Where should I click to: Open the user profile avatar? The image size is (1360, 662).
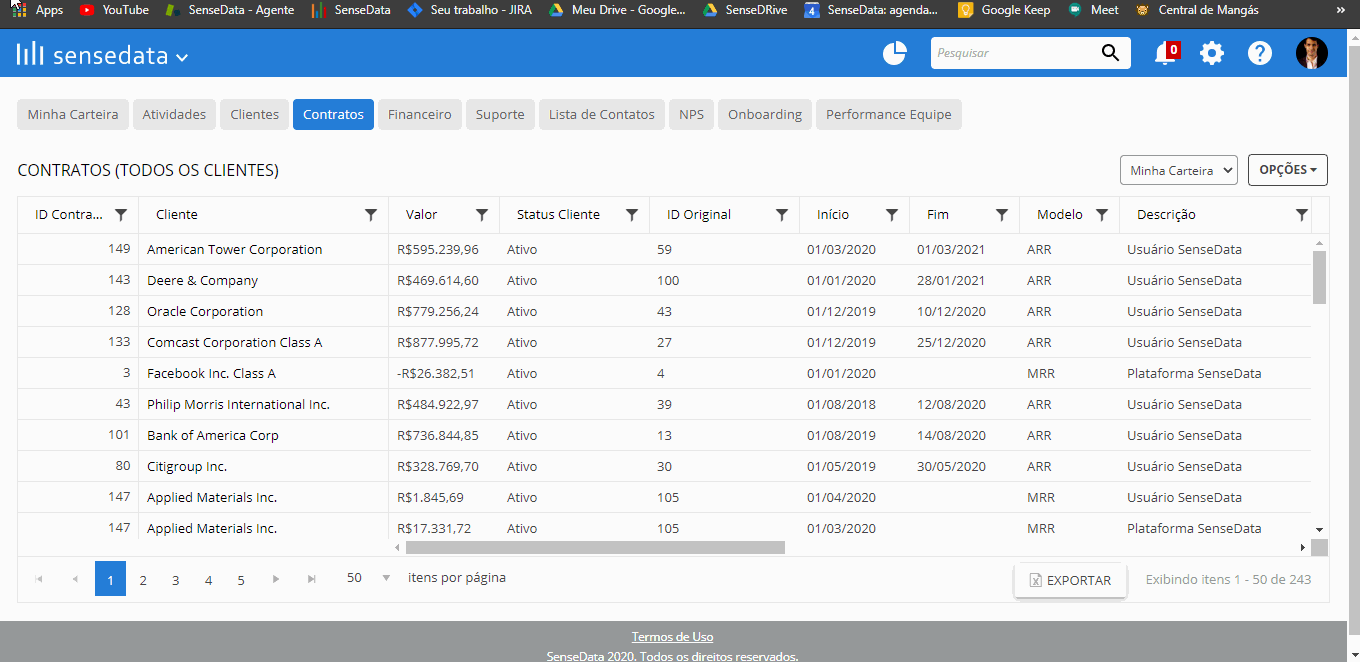[x=1312, y=54]
